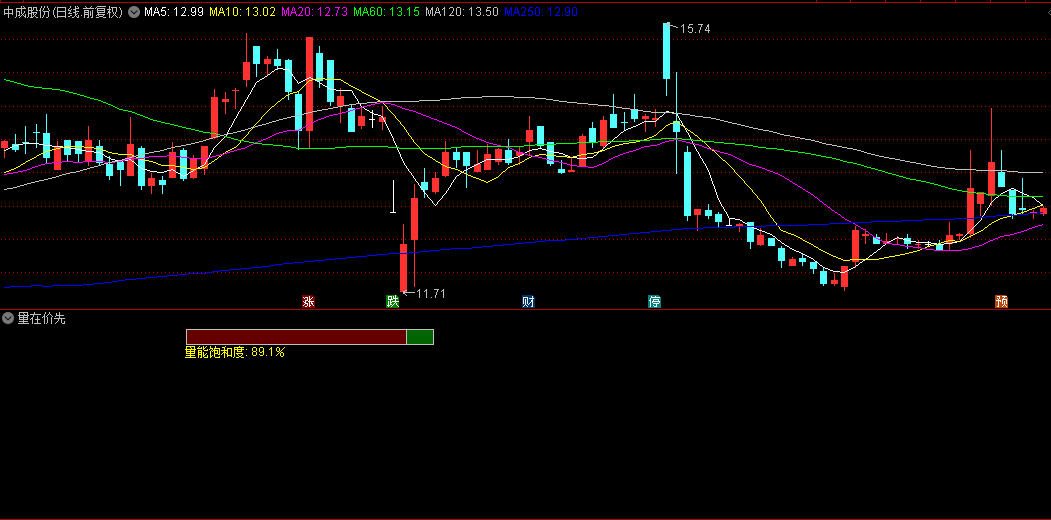The image size is (1051, 520).
Task: Click the MA120: 13.50 legend label
Action: tap(462, 11)
